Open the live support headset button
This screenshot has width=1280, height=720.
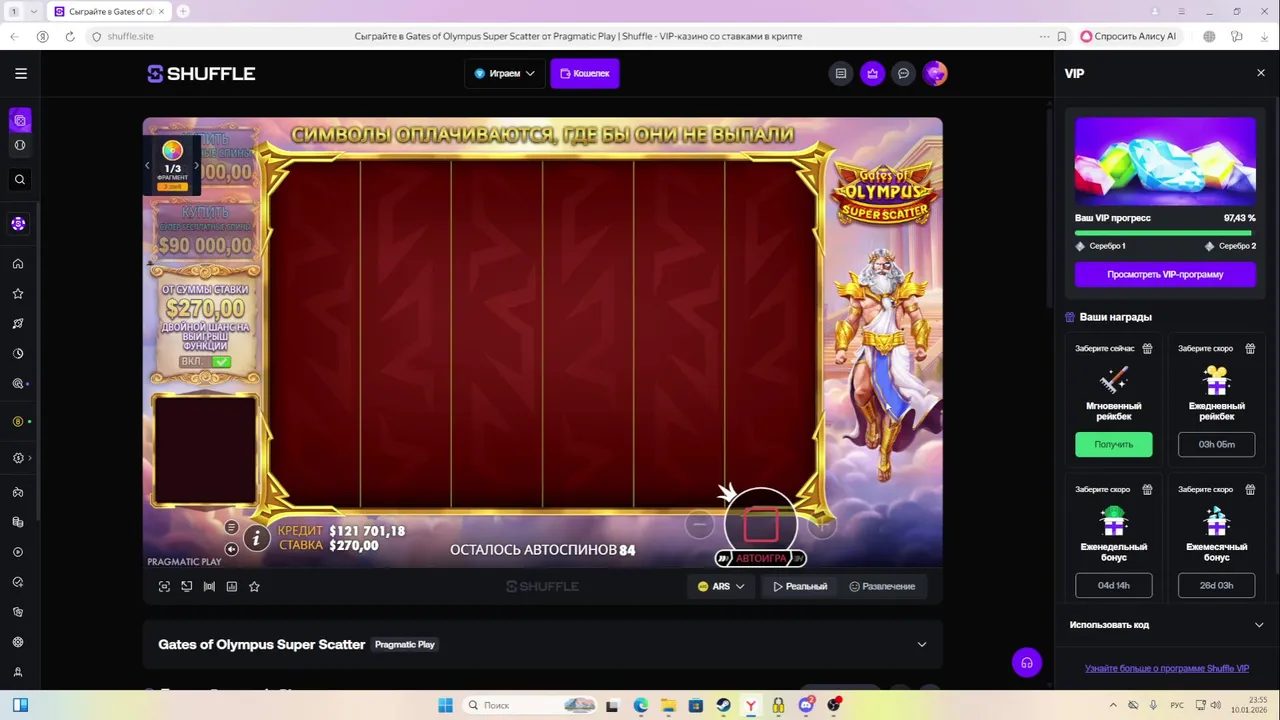[1027, 663]
